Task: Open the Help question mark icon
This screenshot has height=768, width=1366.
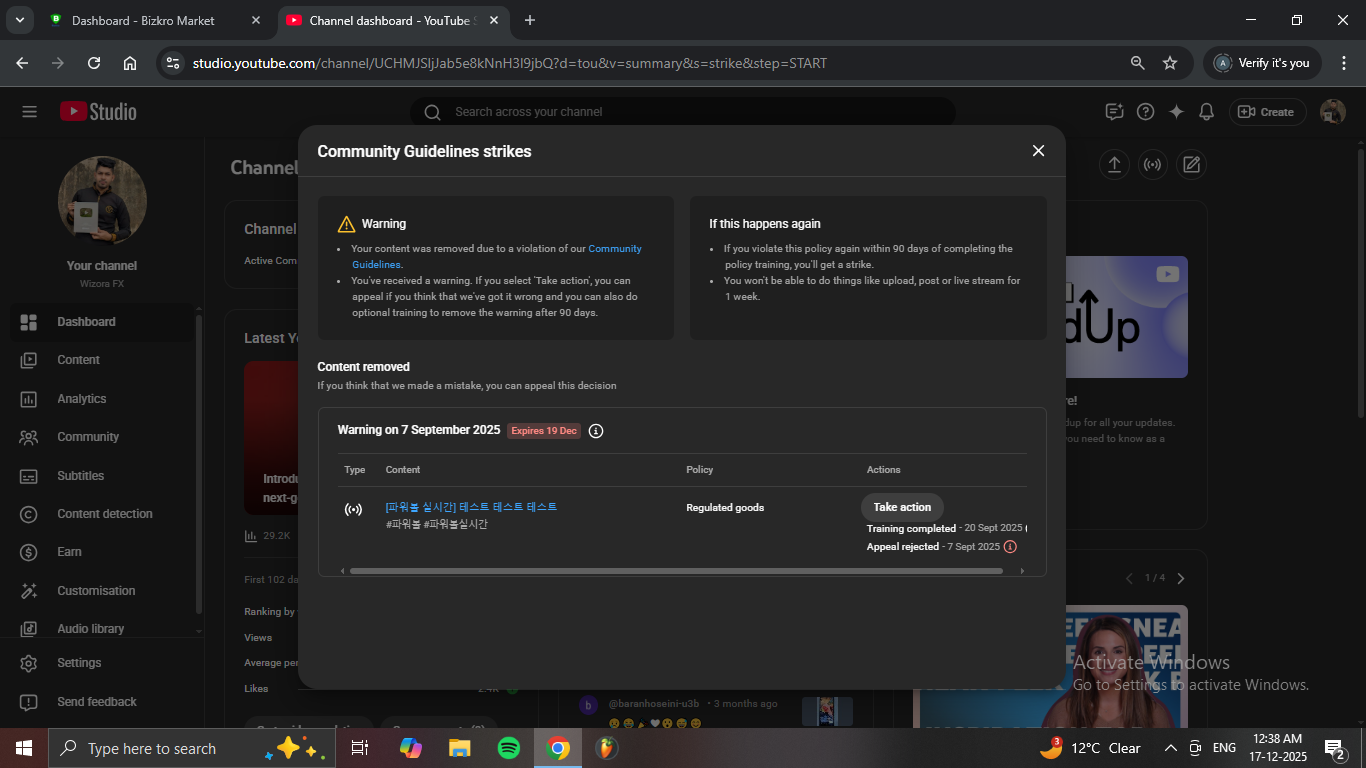Action: coord(1146,112)
